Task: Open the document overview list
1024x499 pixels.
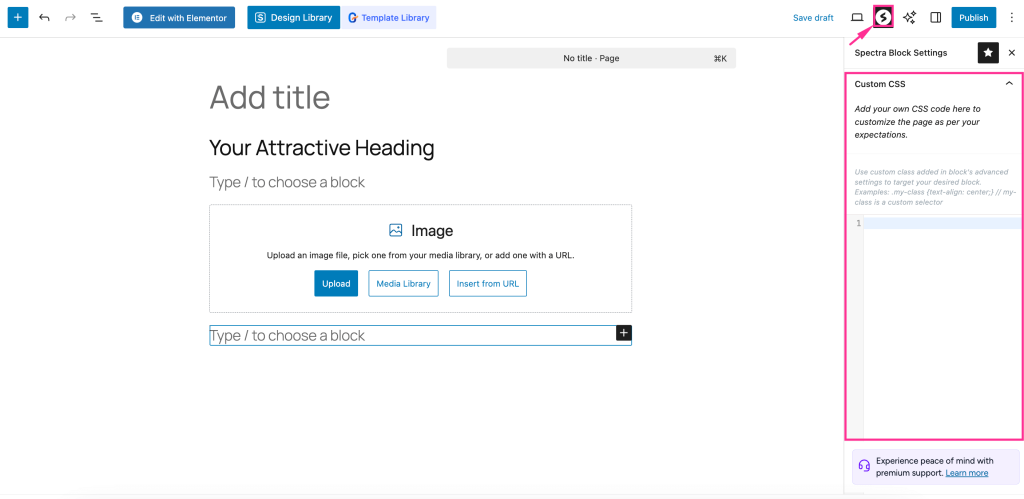Action: tap(97, 18)
